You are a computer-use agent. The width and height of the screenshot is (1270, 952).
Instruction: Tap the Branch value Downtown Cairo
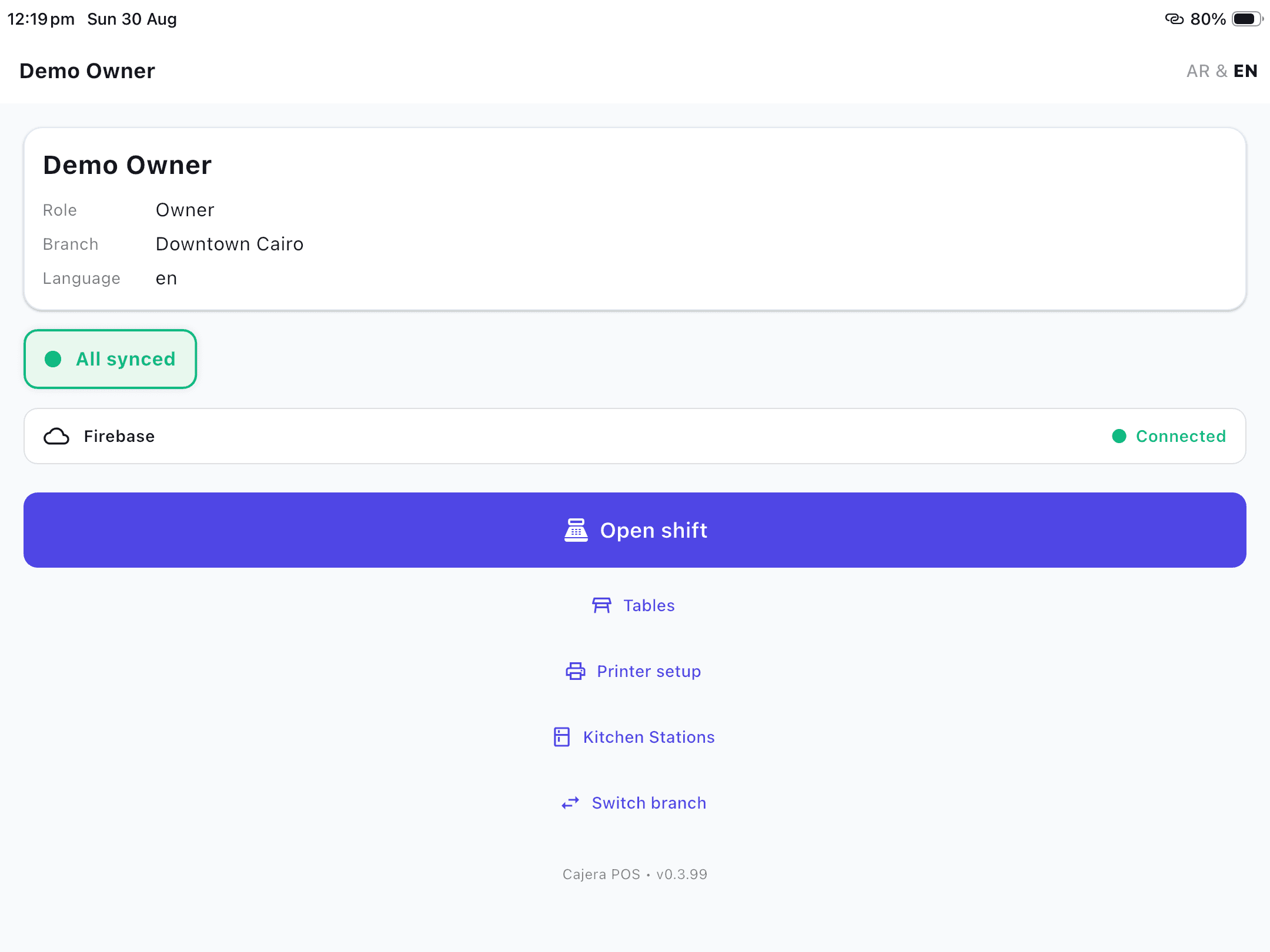(229, 244)
